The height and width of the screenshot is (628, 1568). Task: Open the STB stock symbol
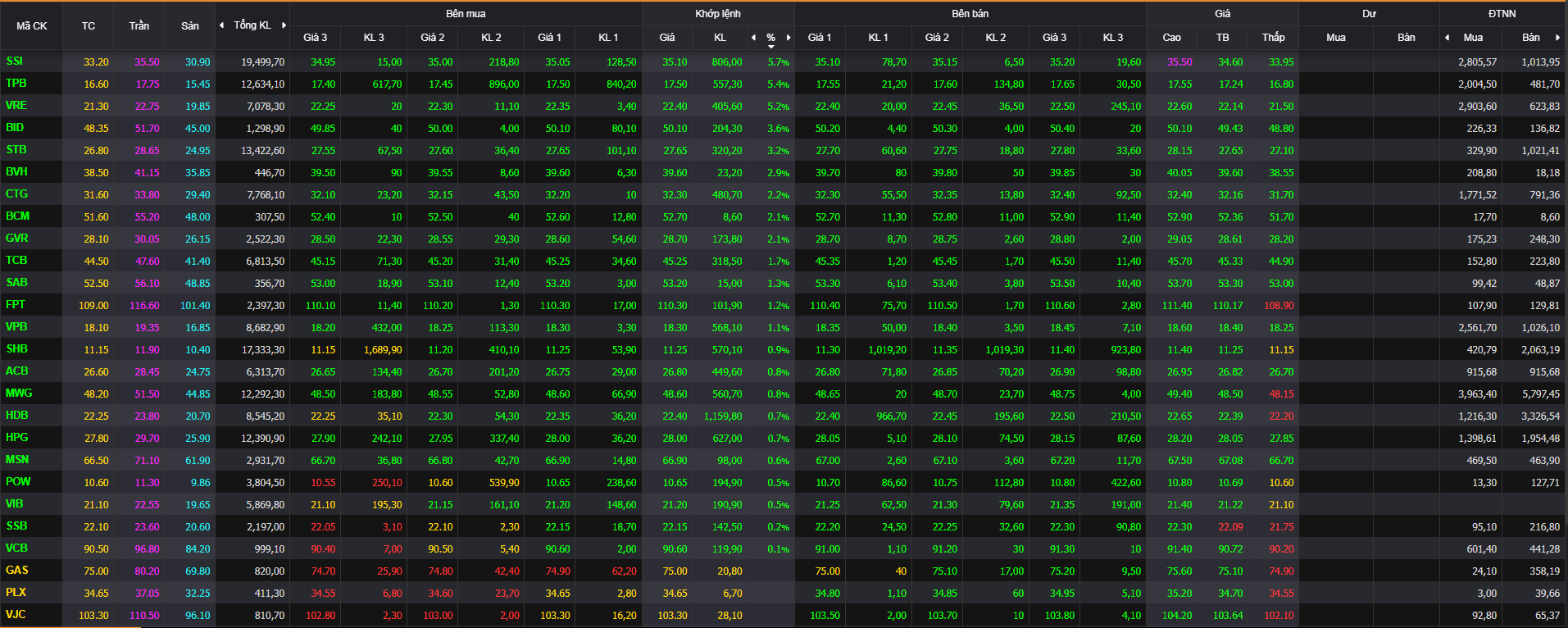click(x=16, y=150)
